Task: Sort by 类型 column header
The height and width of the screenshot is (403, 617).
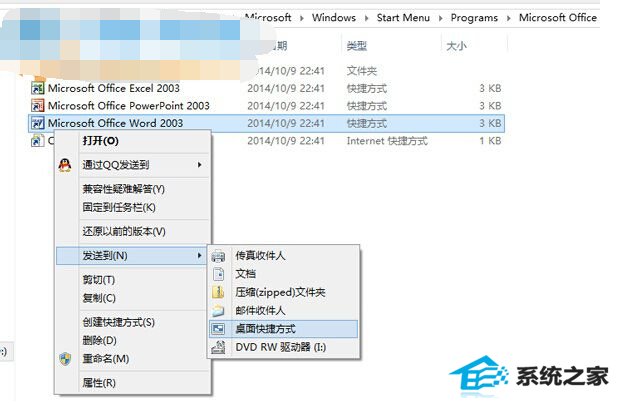Action: click(x=357, y=46)
